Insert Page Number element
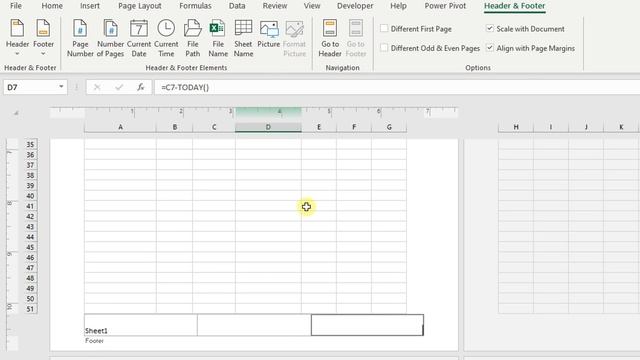Image resolution: width=640 pixels, height=360 pixels. tap(80, 39)
